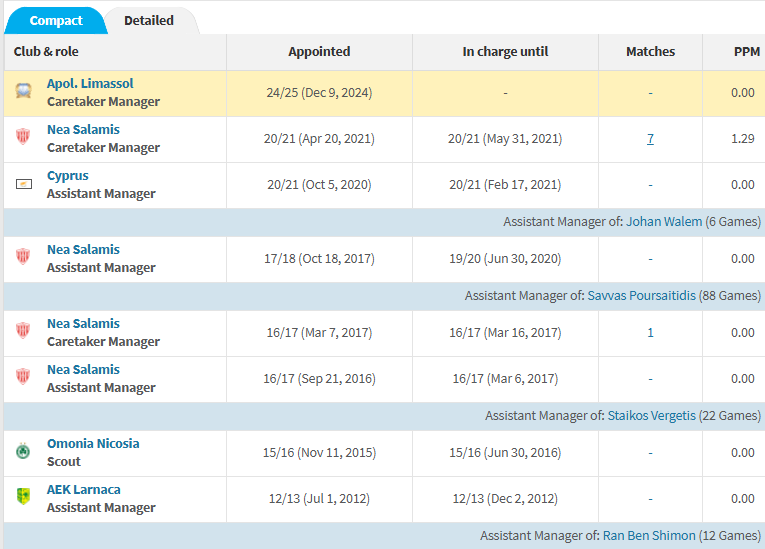Click the In charge until column header
This screenshot has height=549, width=765.
505,52
